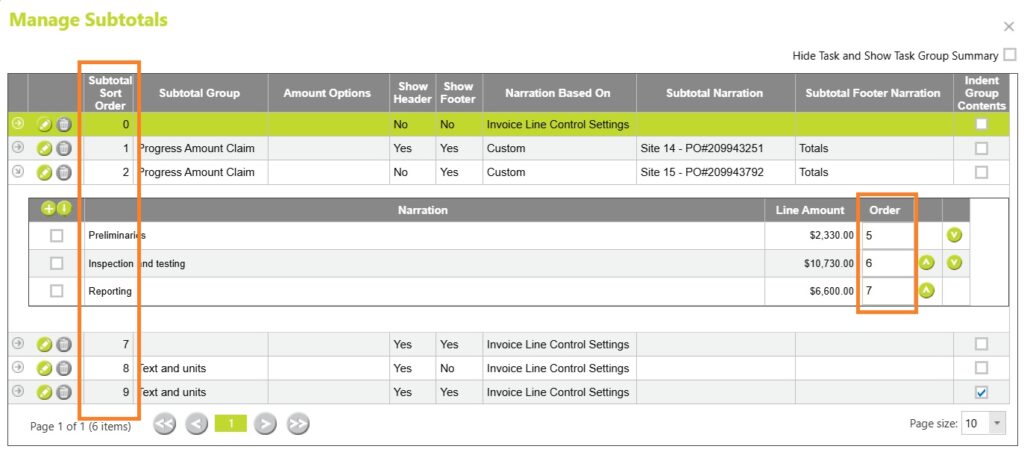The height and width of the screenshot is (449, 1024).
Task: Move Preliminaries line down with arrow icon
Action: (x=954, y=236)
